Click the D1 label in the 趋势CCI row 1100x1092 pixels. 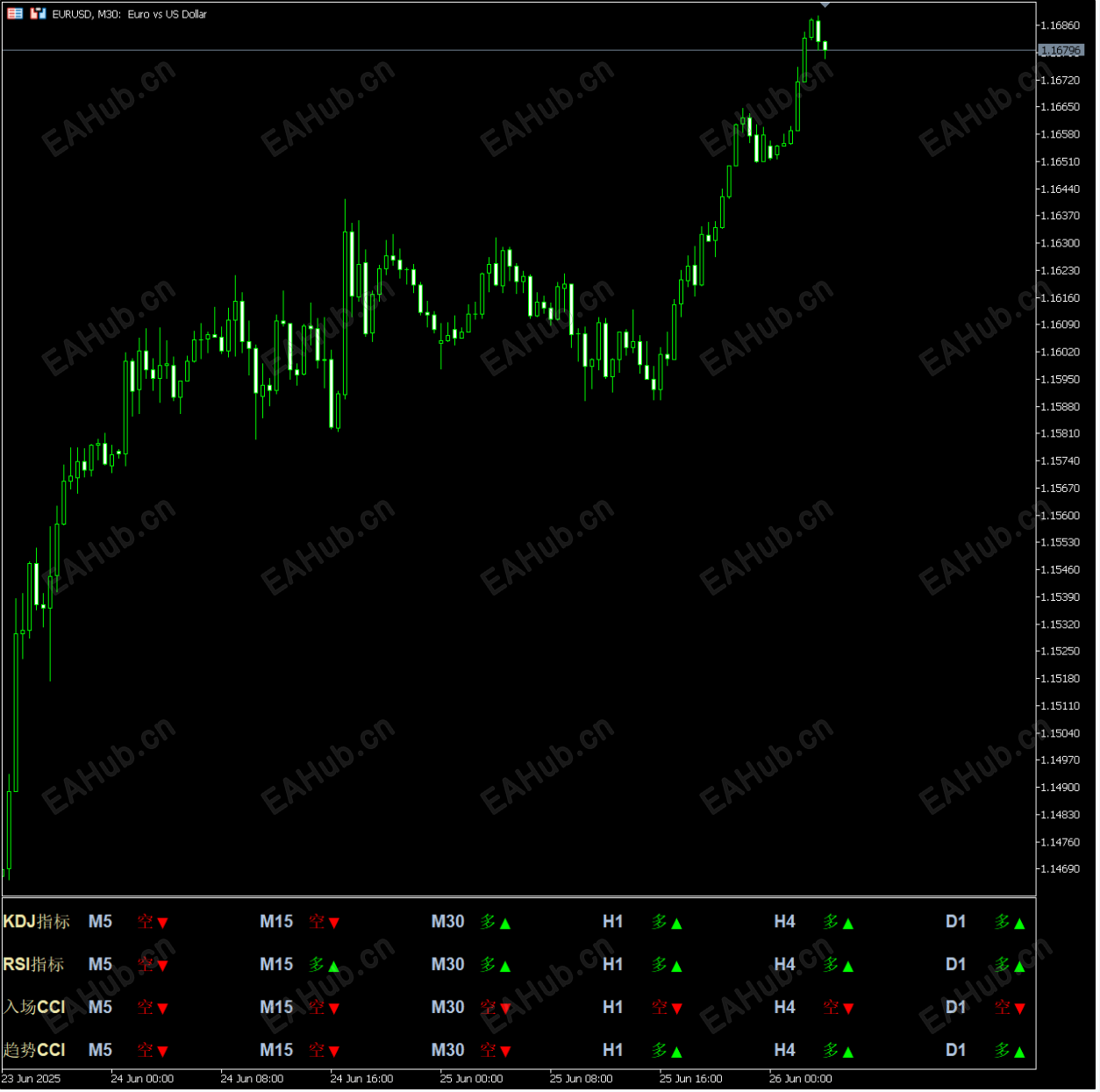click(955, 1050)
